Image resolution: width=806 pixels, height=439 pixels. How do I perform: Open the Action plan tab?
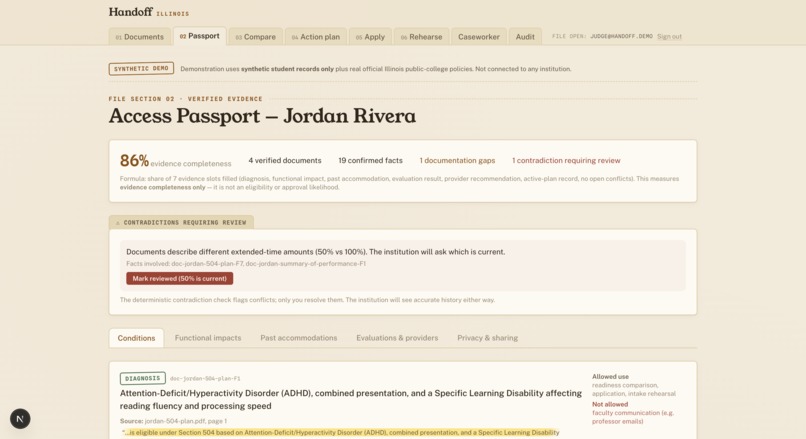[316, 36]
